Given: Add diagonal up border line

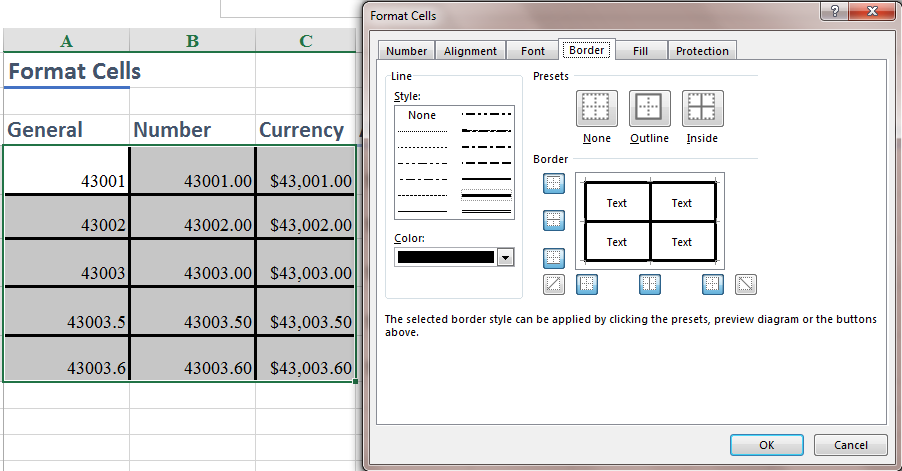Looking at the screenshot, I should 554,285.
